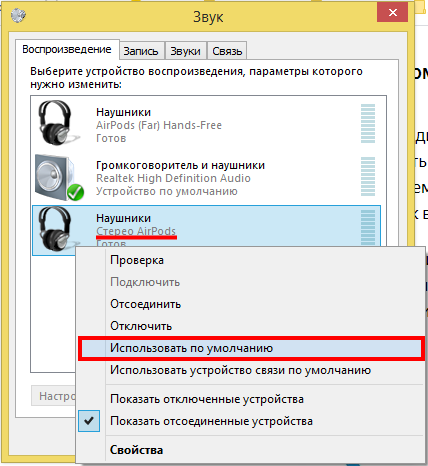The height and width of the screenshot is (466, 428).
Task: Switch to the Запись tab
Action: tap(141, 51)
